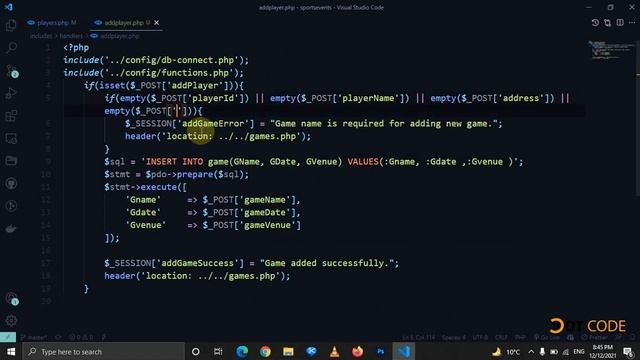The height and width of the screenshot is (360, 640).
Task: Click Prettier status in status bar
Action: [x=595, y=337]
